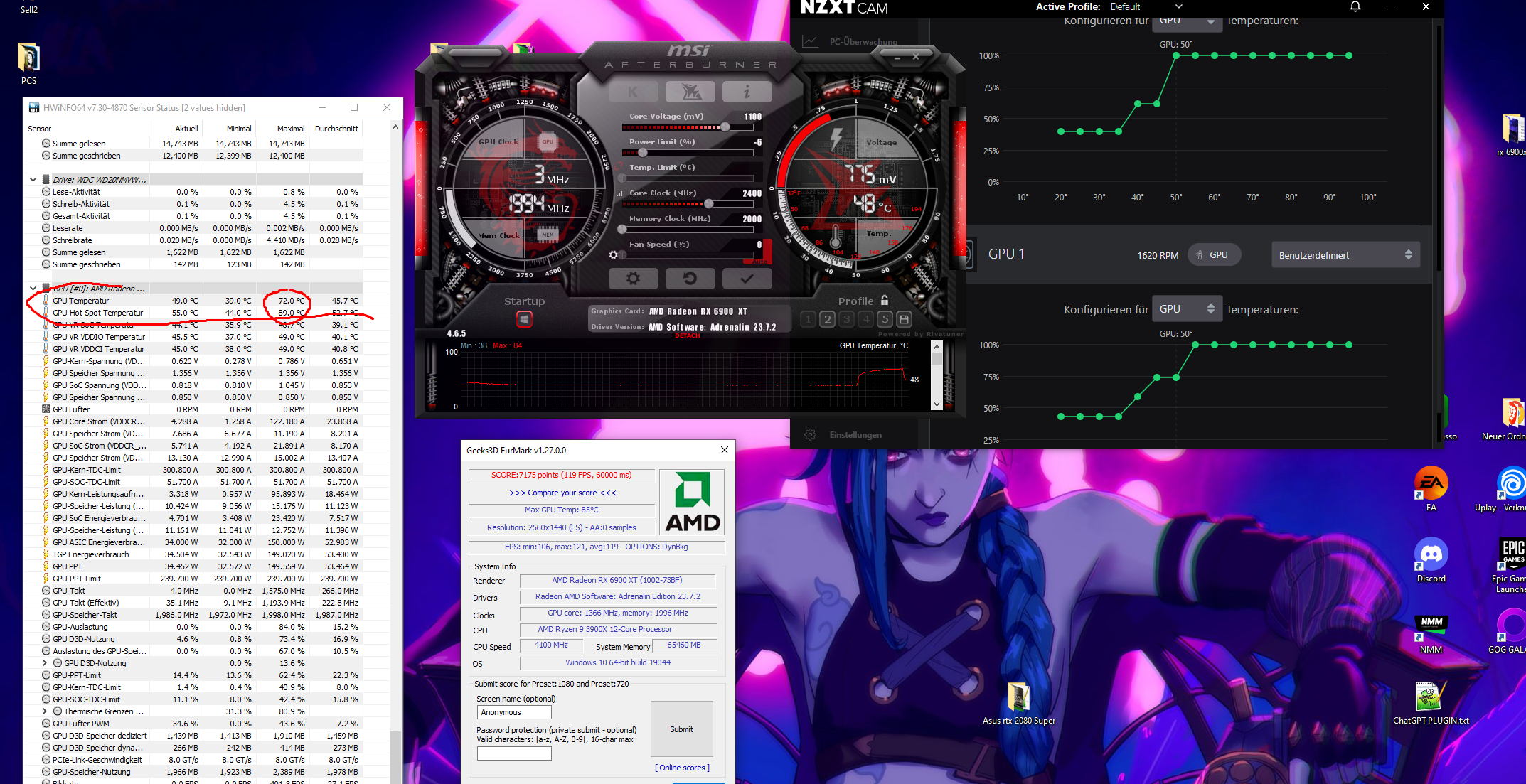Screen dimensions: 1526x784
Task: Click the Core Voltage slider handle
Action: point(725,127)
